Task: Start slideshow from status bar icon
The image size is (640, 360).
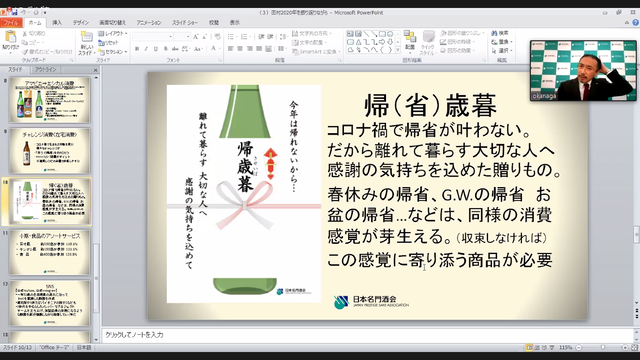Action: pyautogui.click(x=552, y=348)
